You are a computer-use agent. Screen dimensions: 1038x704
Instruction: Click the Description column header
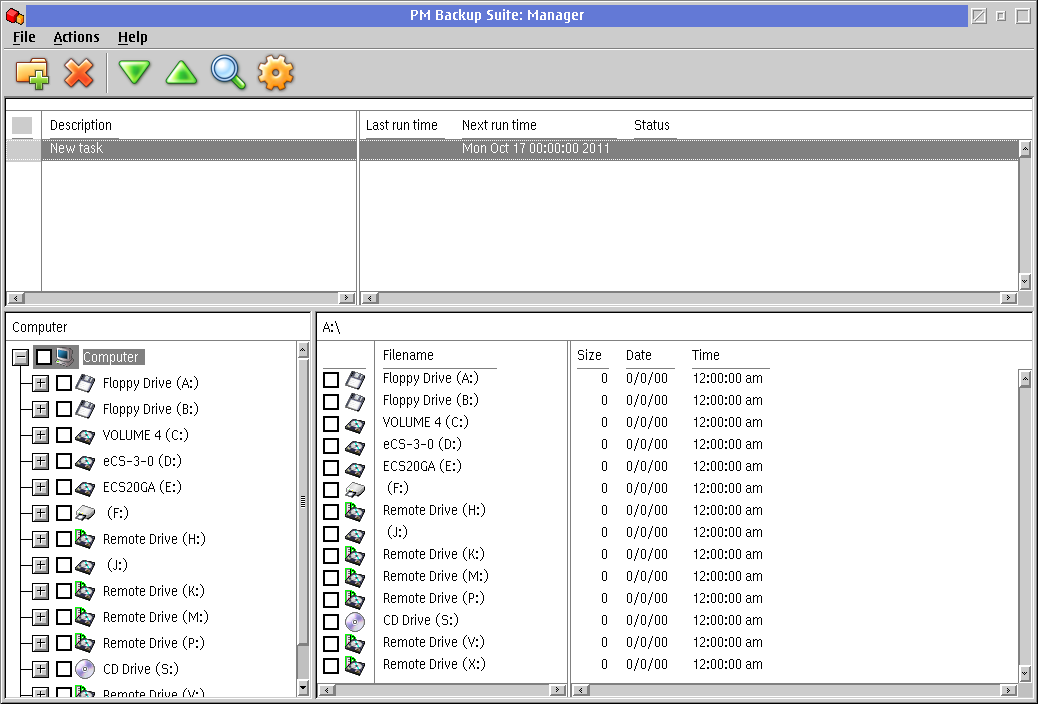[x=81, y=125]
